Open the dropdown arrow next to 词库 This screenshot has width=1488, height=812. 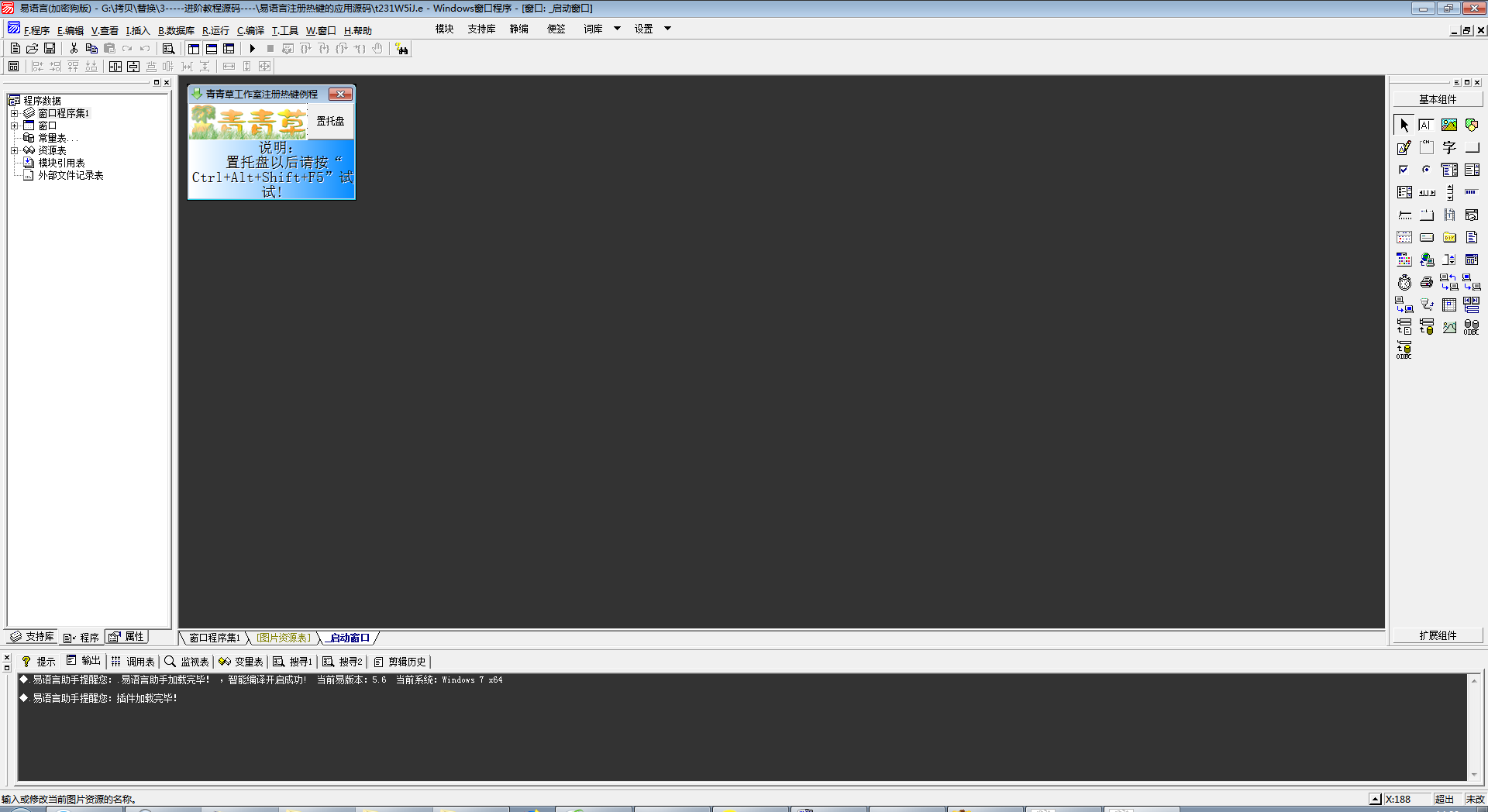(x=617, y=29)
